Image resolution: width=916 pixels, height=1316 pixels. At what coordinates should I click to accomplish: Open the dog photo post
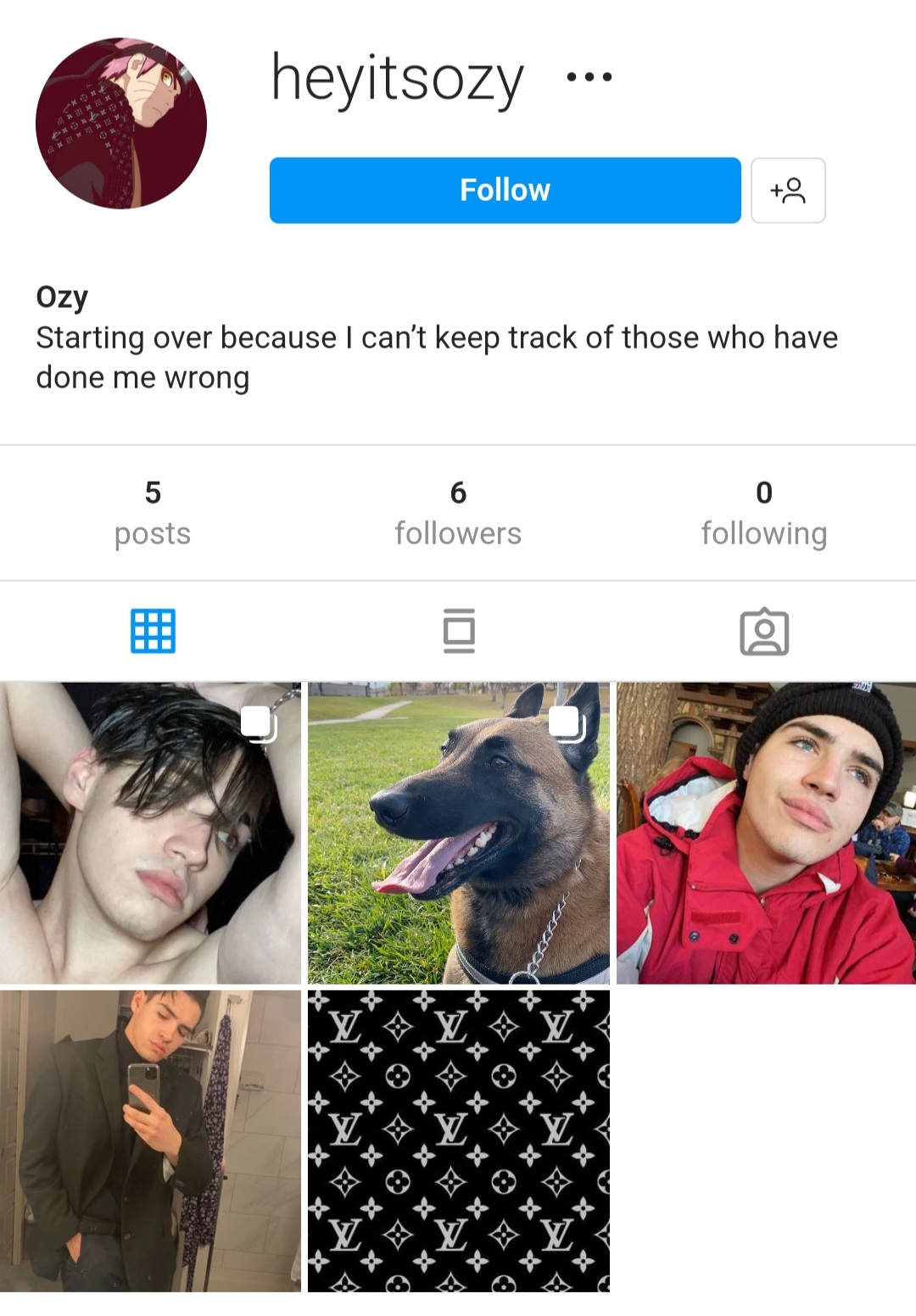point(459,833)
